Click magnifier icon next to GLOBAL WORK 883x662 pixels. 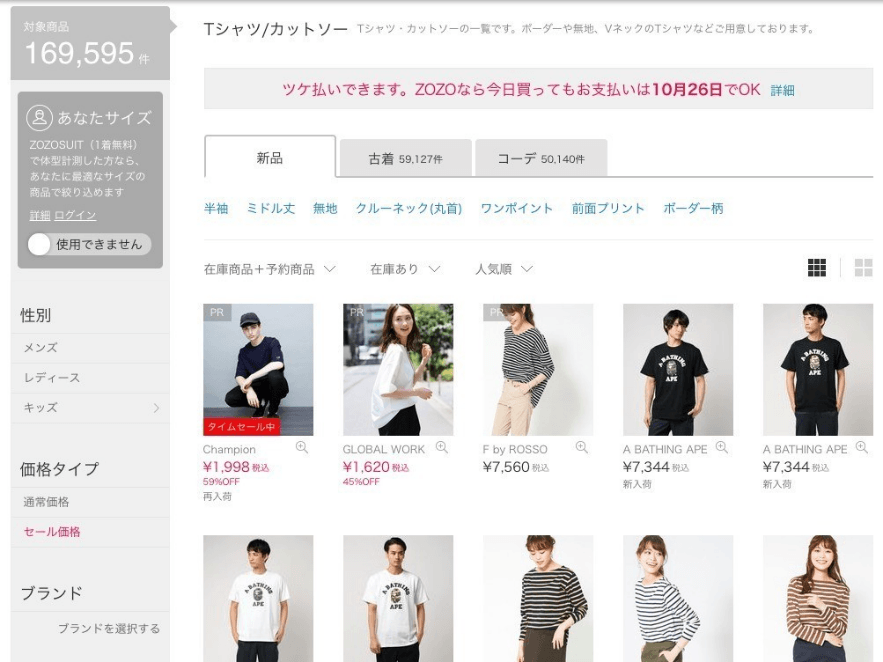442,448
